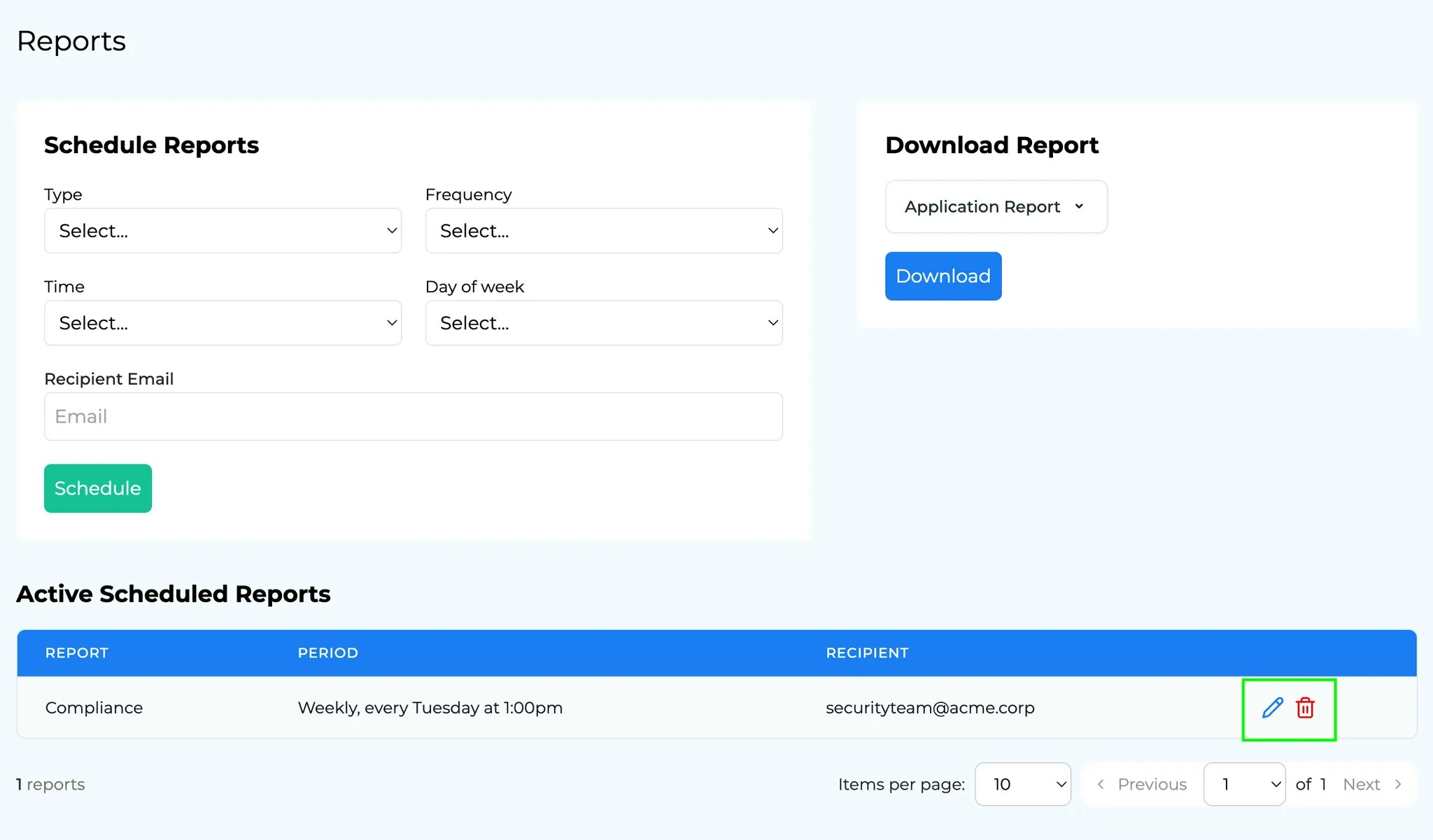Image resolution: width=1433 pixels, height=840 pixels.
Task: Open the page number selector
Action: coord(1243,785)
